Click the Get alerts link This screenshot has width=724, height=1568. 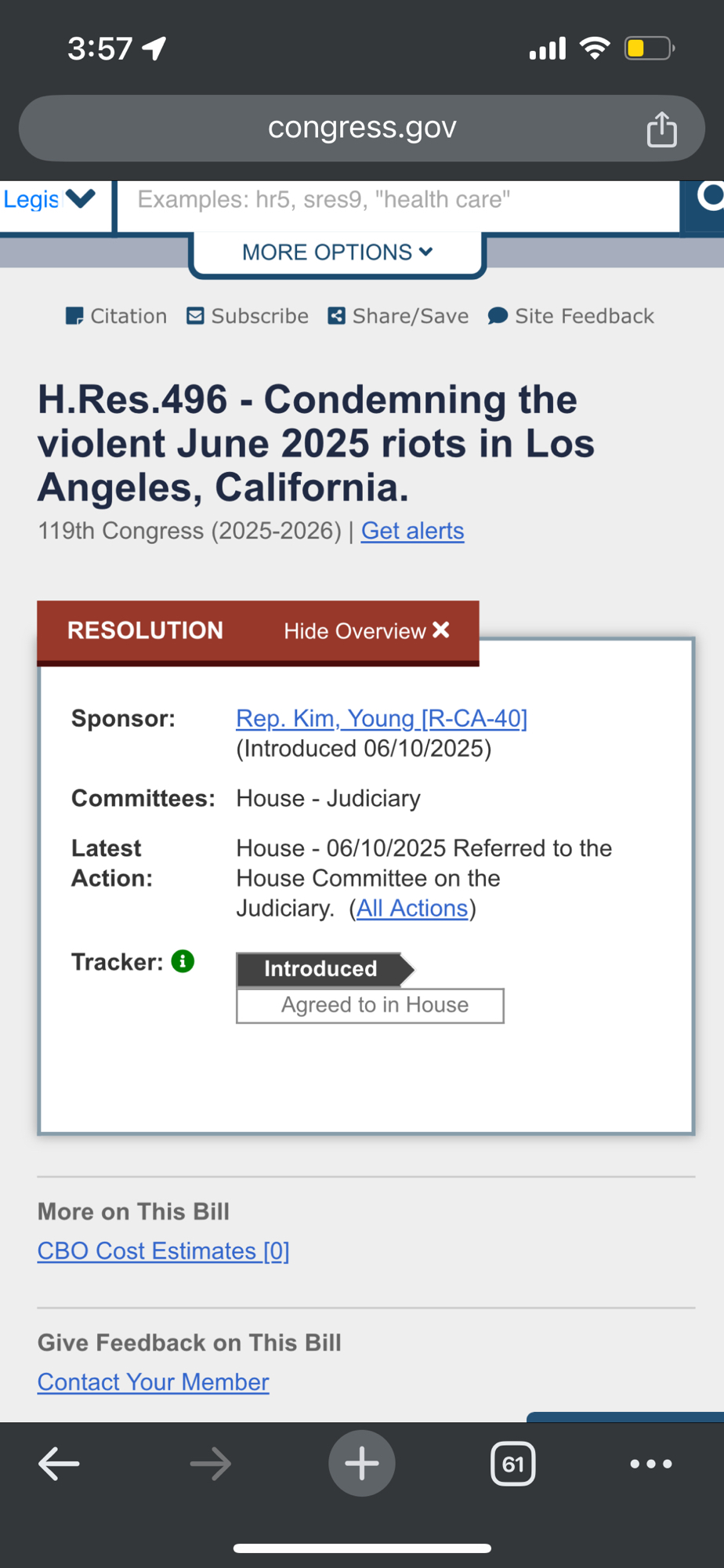tap(412, 531)
